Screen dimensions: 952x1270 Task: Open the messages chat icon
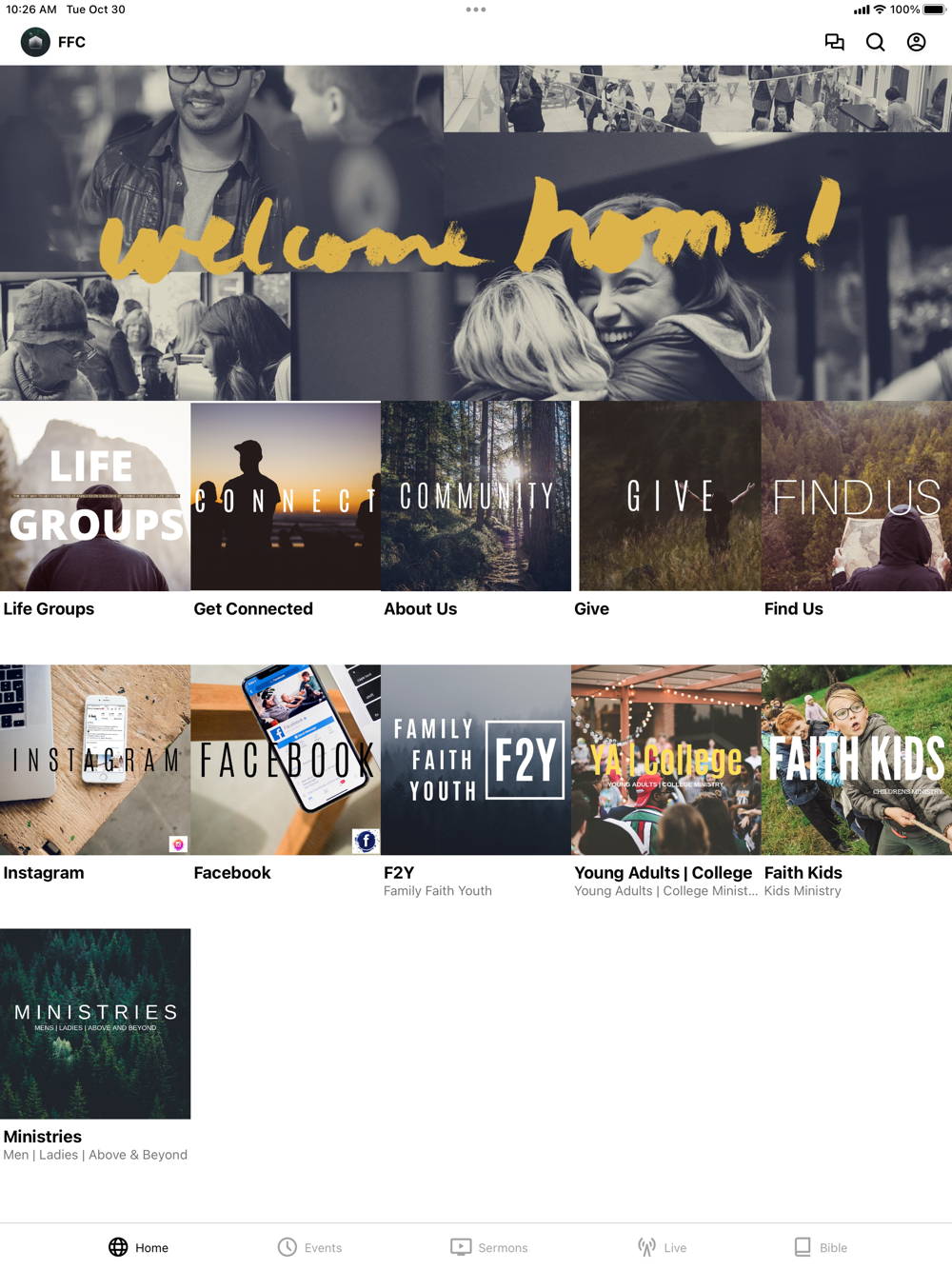[x=834, y=42]
